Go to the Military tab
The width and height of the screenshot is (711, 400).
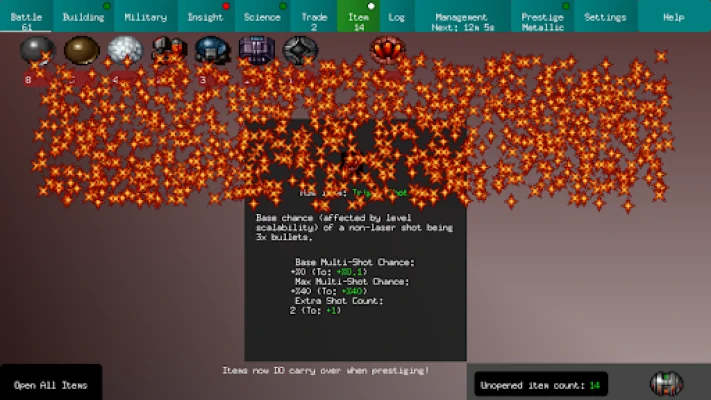(146, 16)
